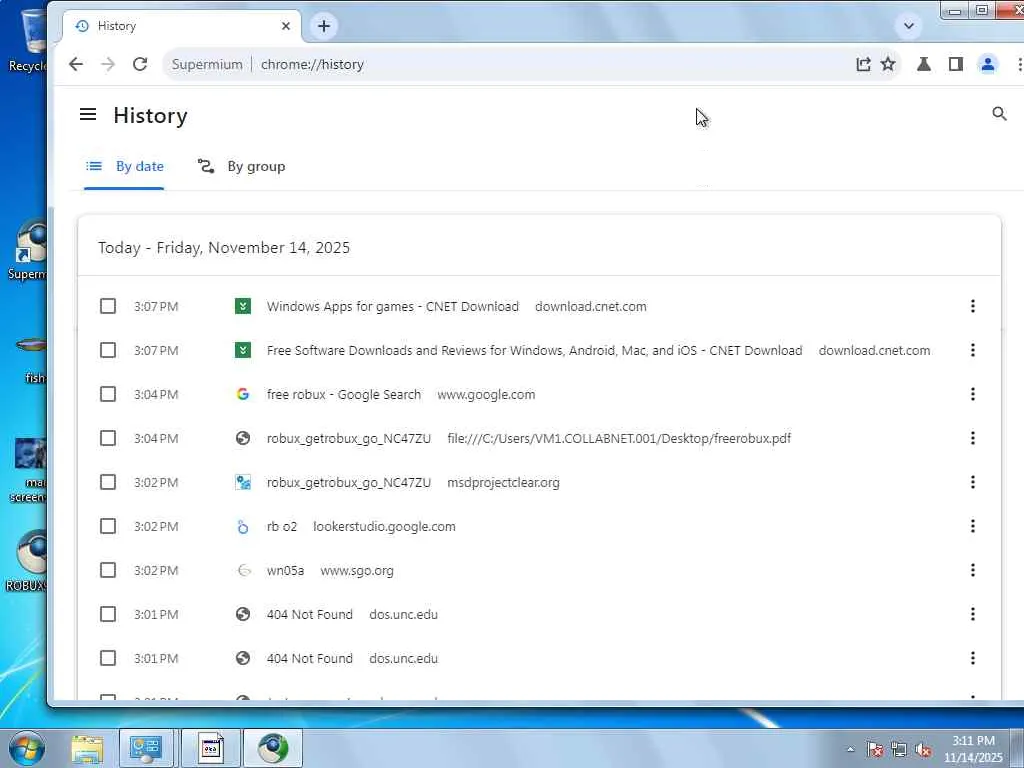Screen dimensions: 1024x768
Task: Click the Google favicon for free robux
Action: click(x=243, y=394)
